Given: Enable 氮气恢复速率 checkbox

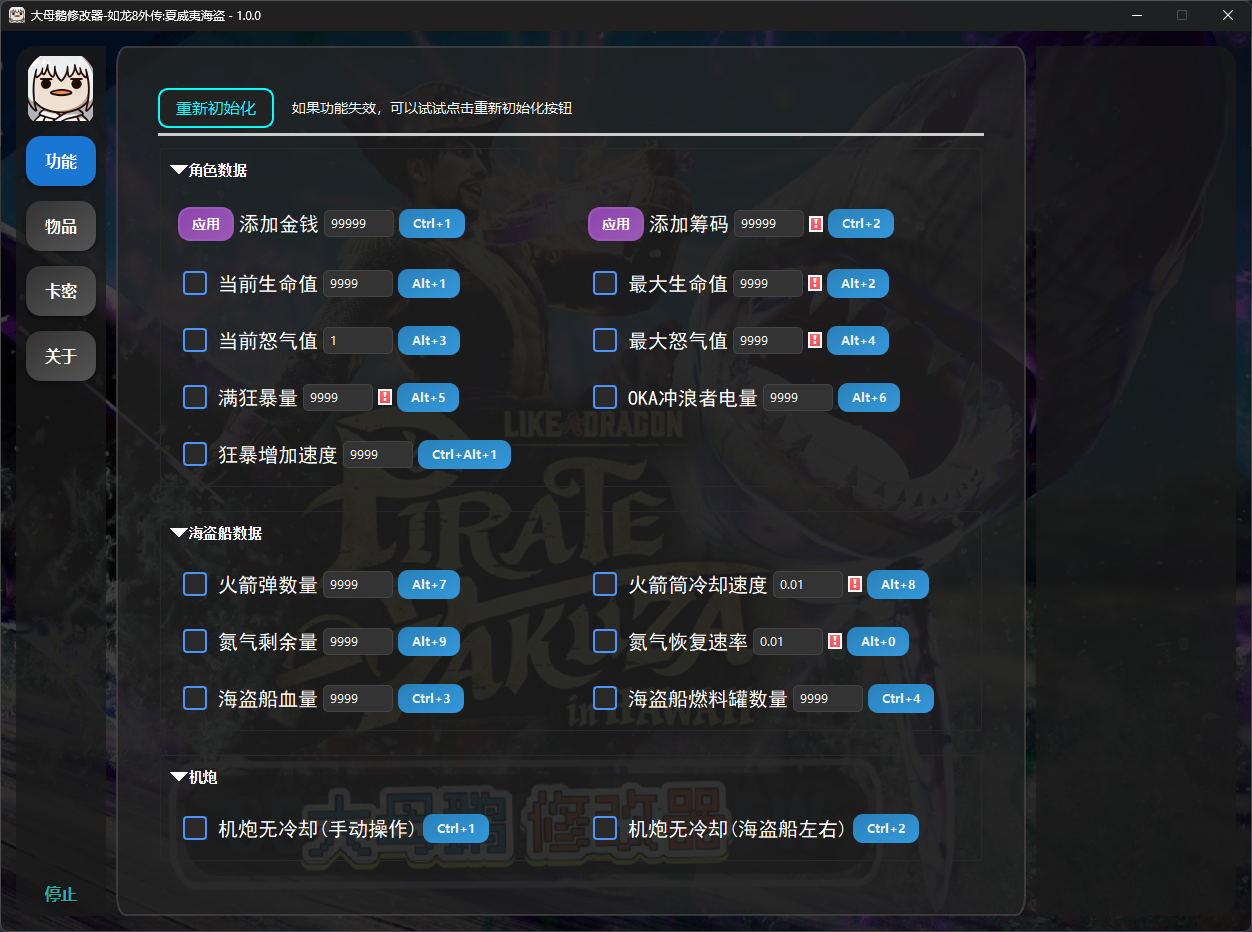Looking at the screenshot, I should coord(605,641).
